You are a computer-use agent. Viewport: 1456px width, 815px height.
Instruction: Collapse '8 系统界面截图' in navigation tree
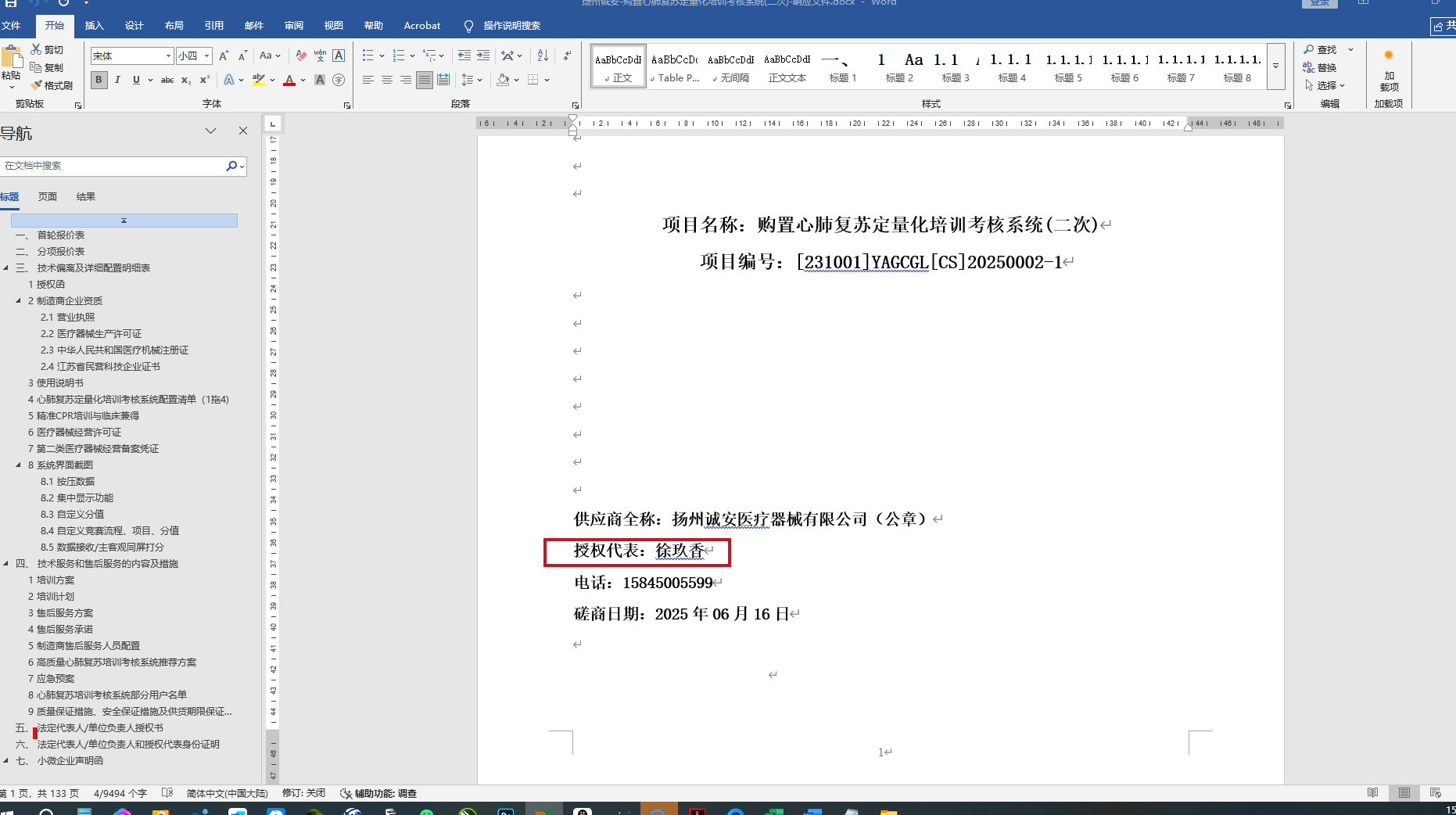(18, 465)
